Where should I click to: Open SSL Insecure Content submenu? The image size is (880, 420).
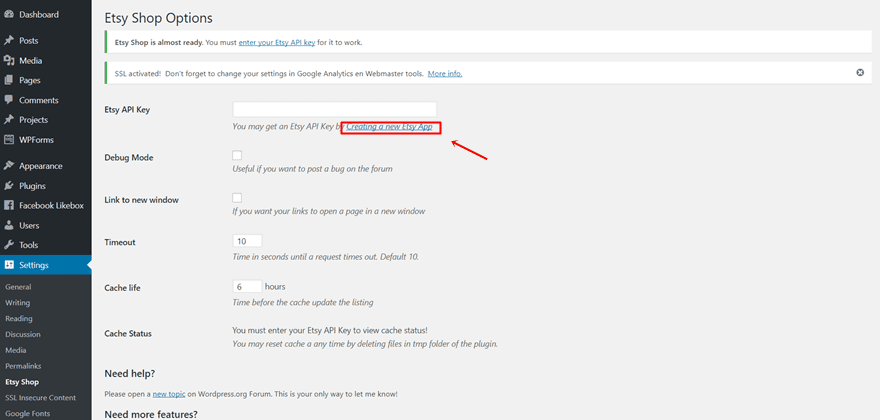pyautogui.click(x=40, y=398)
